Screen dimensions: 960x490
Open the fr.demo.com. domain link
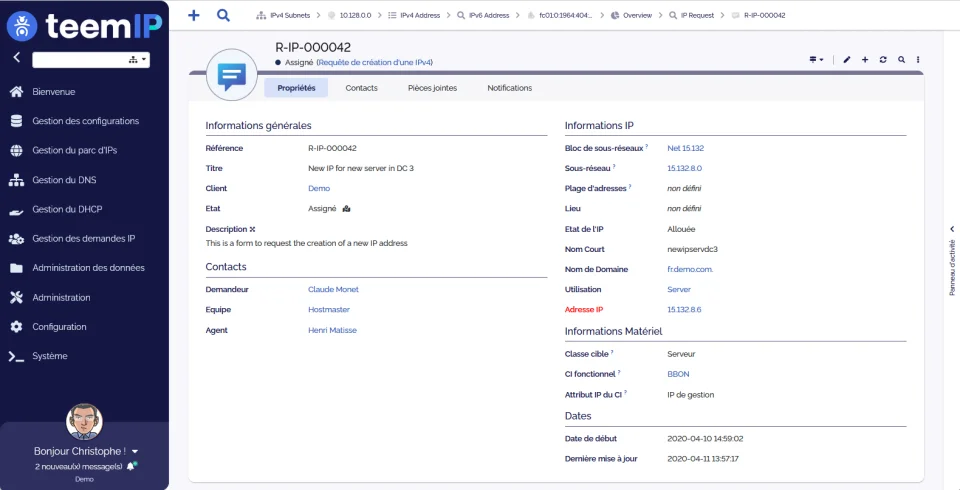690,269
